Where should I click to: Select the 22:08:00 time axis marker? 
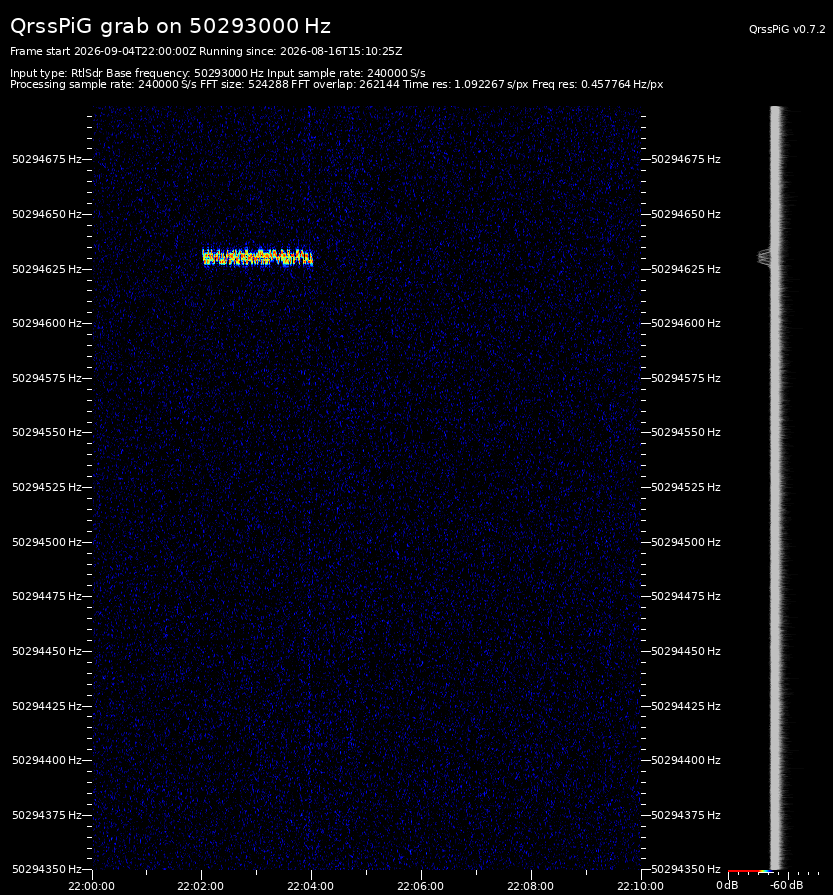pos(530,886)
